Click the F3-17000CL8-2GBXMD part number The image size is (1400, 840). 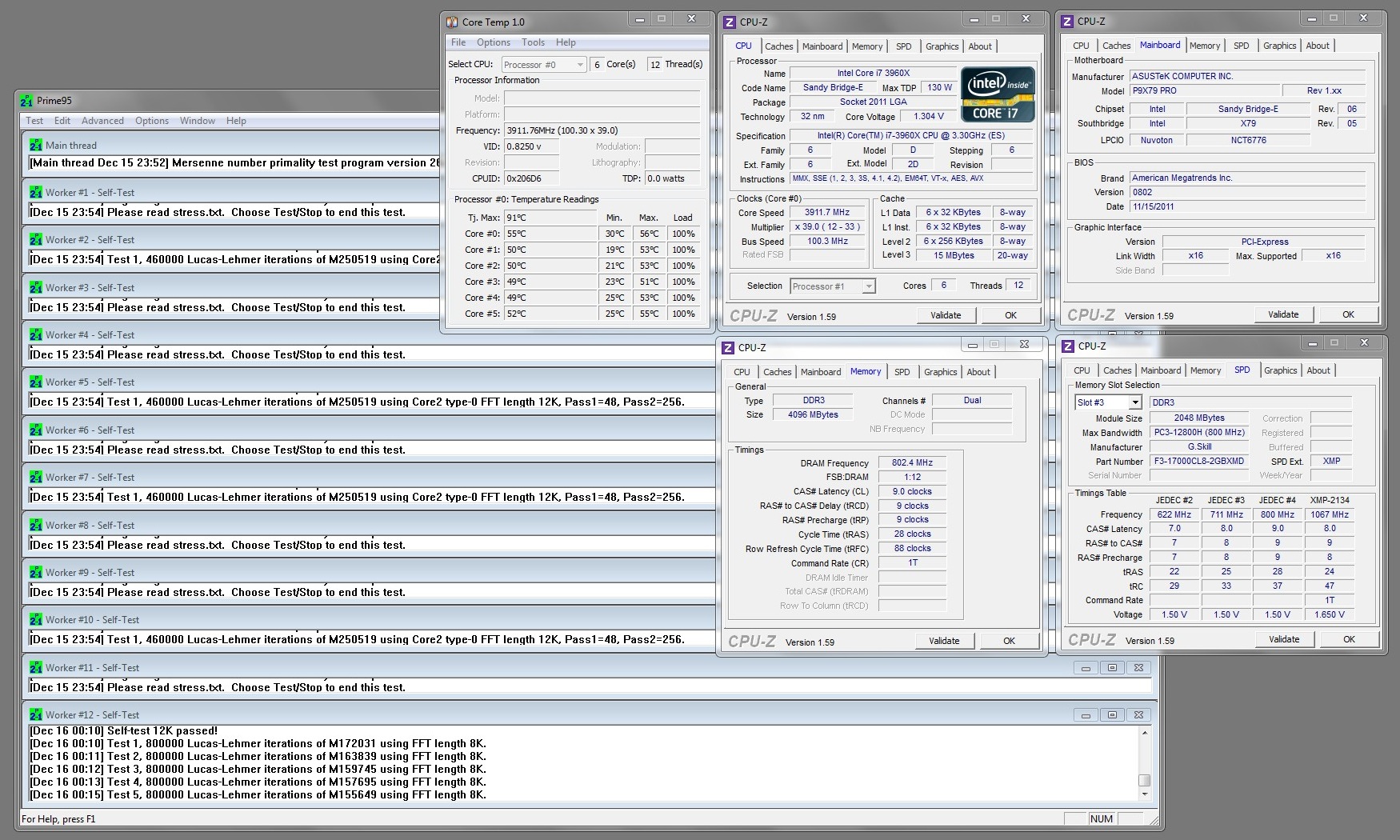(1198, 462)
